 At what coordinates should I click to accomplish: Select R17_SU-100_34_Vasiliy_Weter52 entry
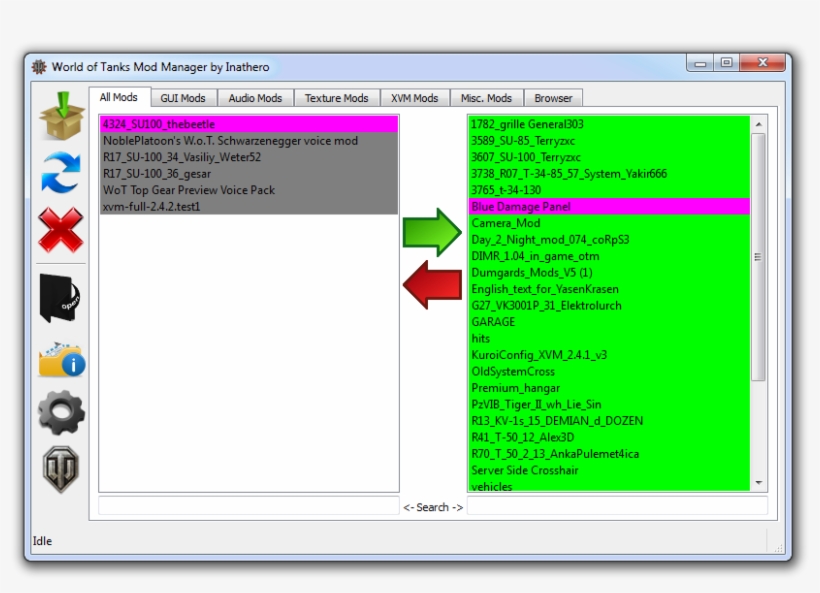coord(249,157)
